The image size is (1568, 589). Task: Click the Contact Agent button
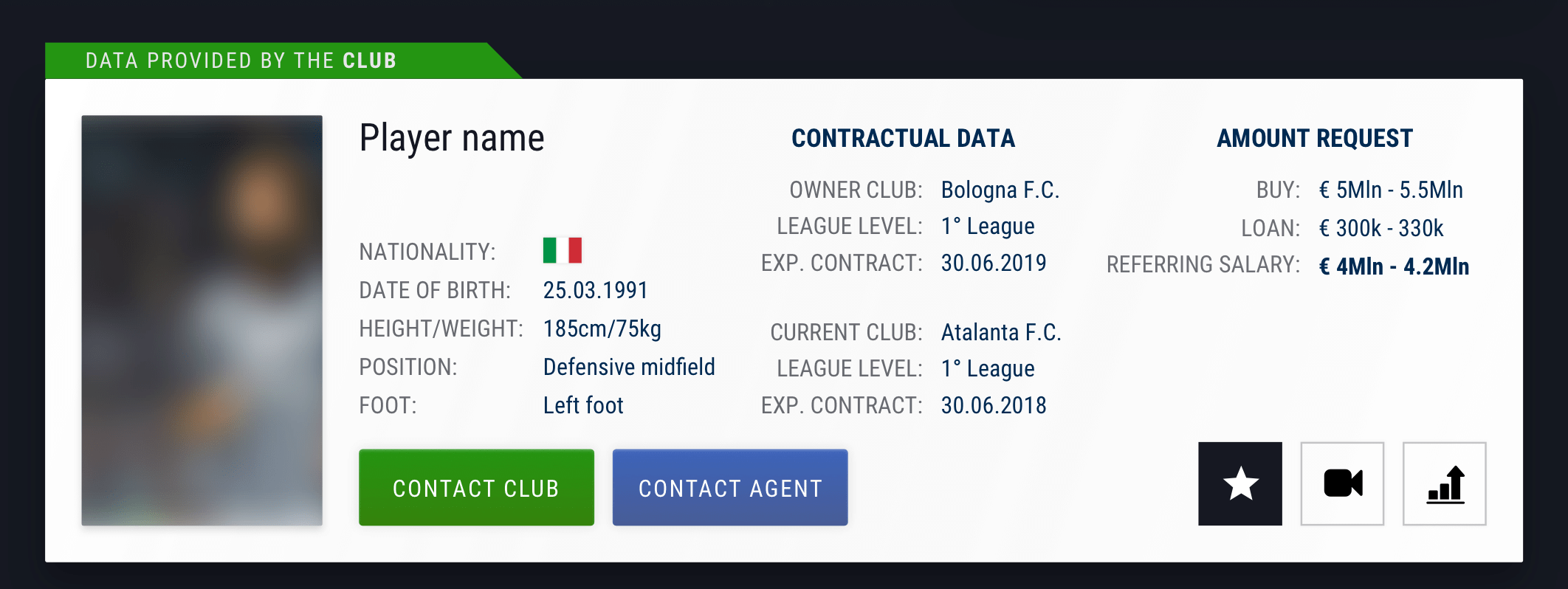[x=730, y=487]
